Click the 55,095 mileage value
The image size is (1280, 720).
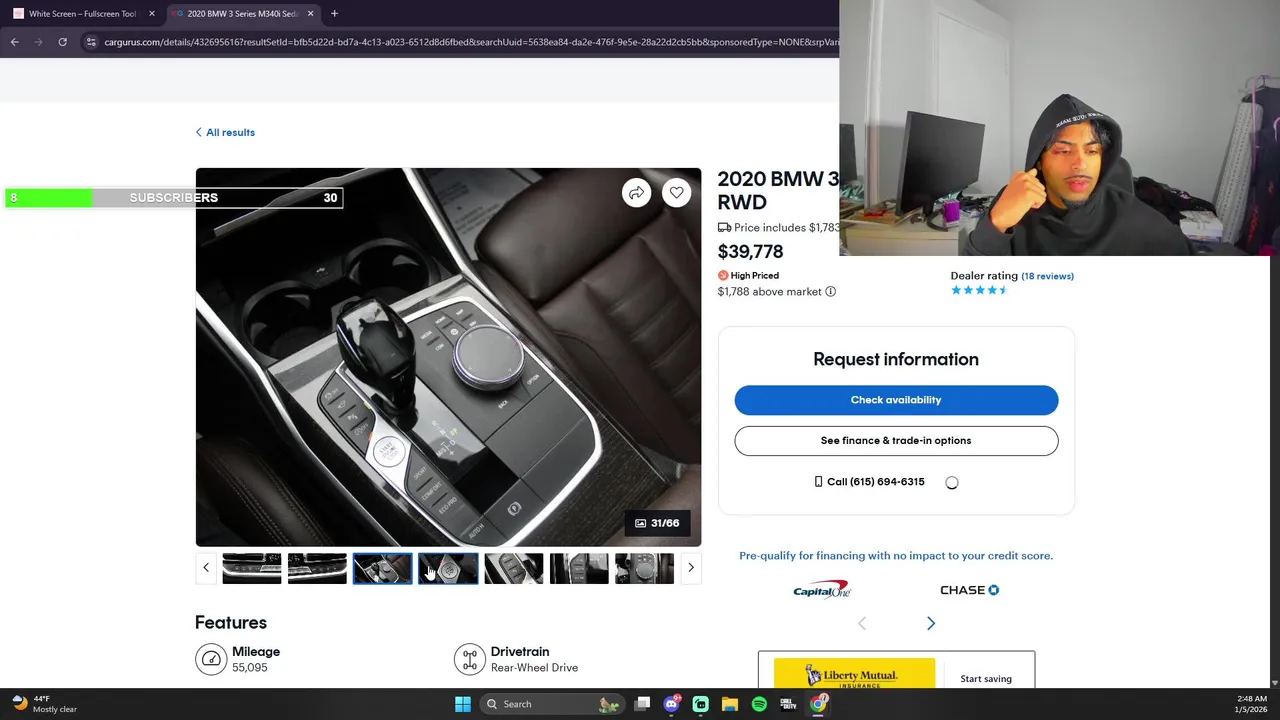pyautogui.click(x=250, y=668)
